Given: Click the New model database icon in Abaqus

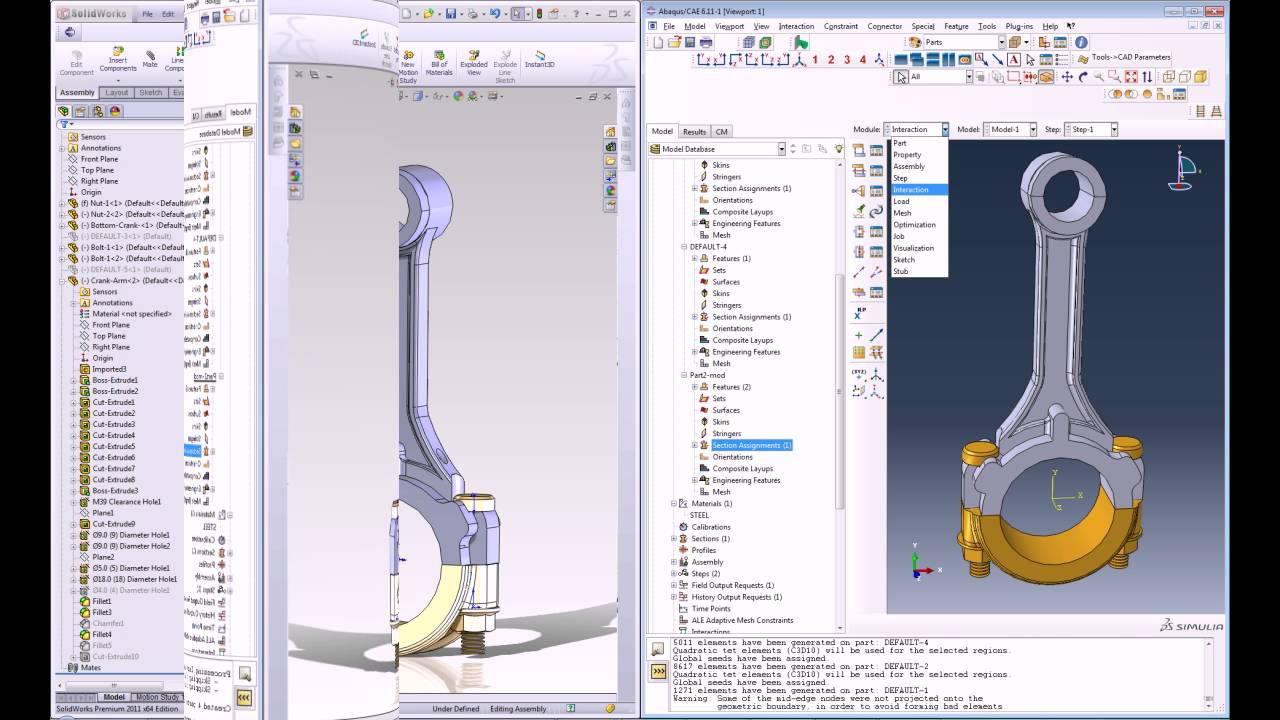Looking at the screenshot, I should tap(658, 43).
